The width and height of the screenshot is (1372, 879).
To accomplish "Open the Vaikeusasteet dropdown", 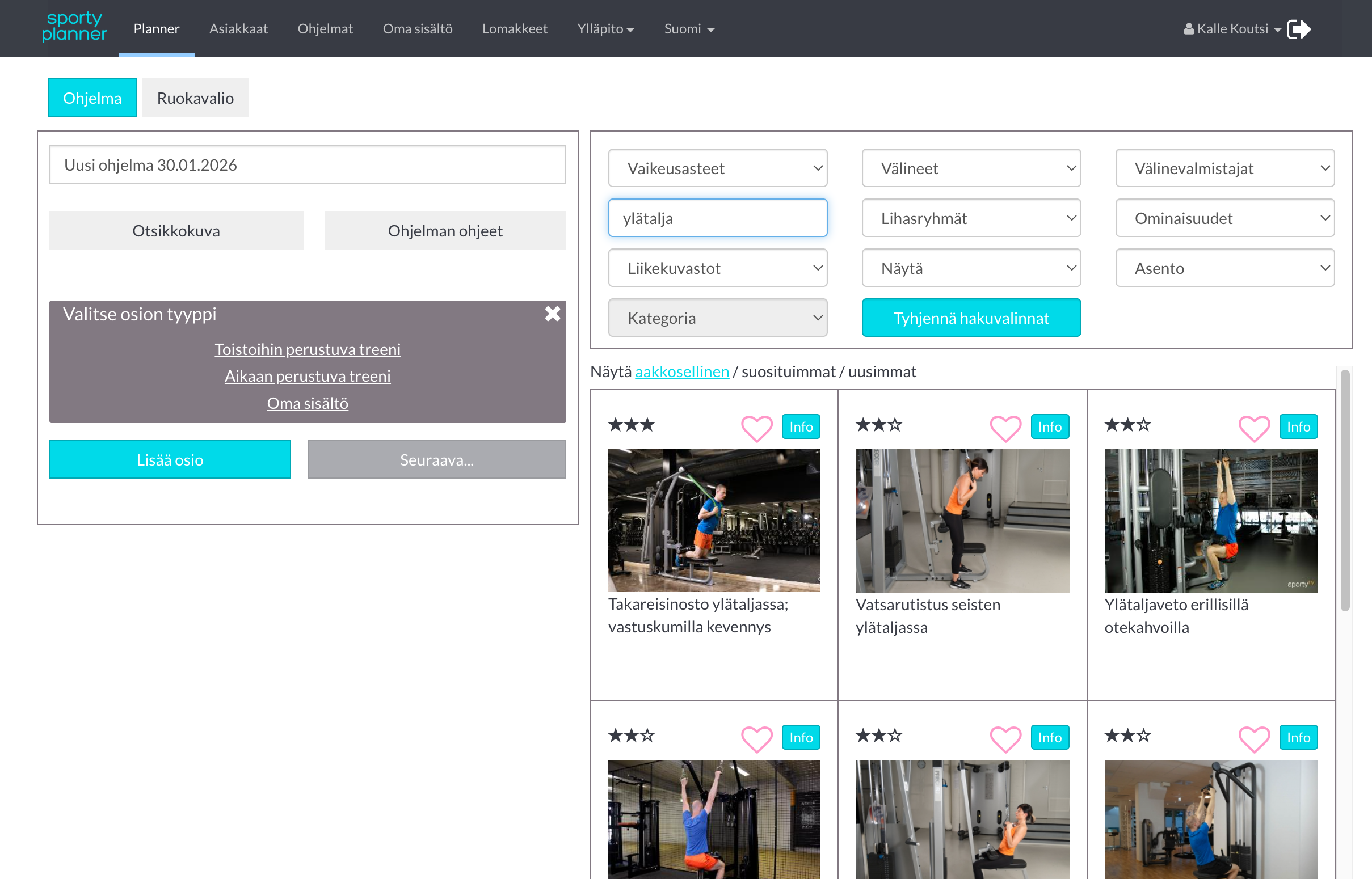I will pyautogui.click(x=717, y=167).
